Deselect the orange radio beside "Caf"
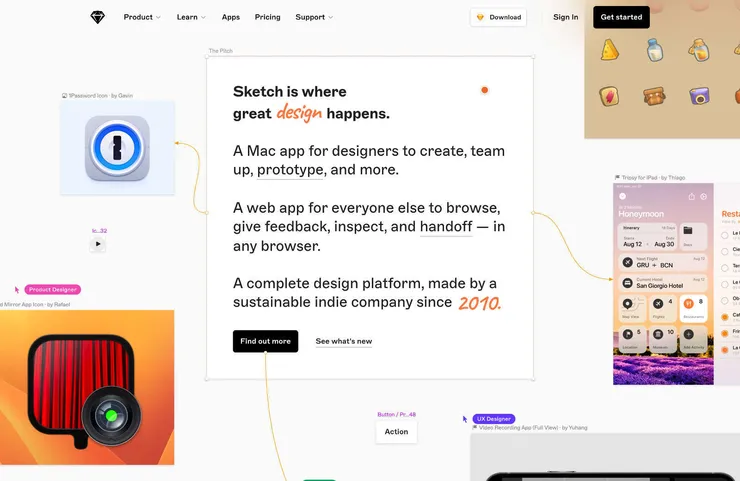Screen dimensions: 740x481 tap(724, 317)
